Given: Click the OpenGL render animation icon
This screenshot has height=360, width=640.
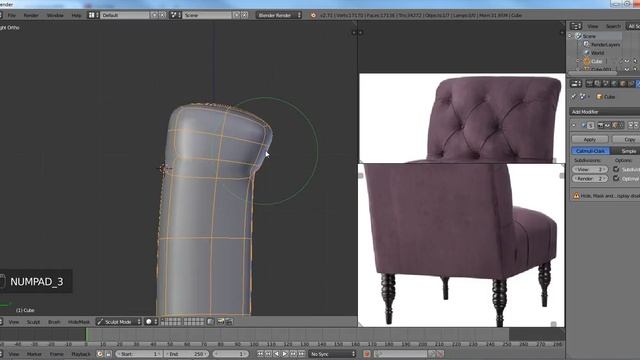Looking at the screenshot, I should (x=229, y=322).
